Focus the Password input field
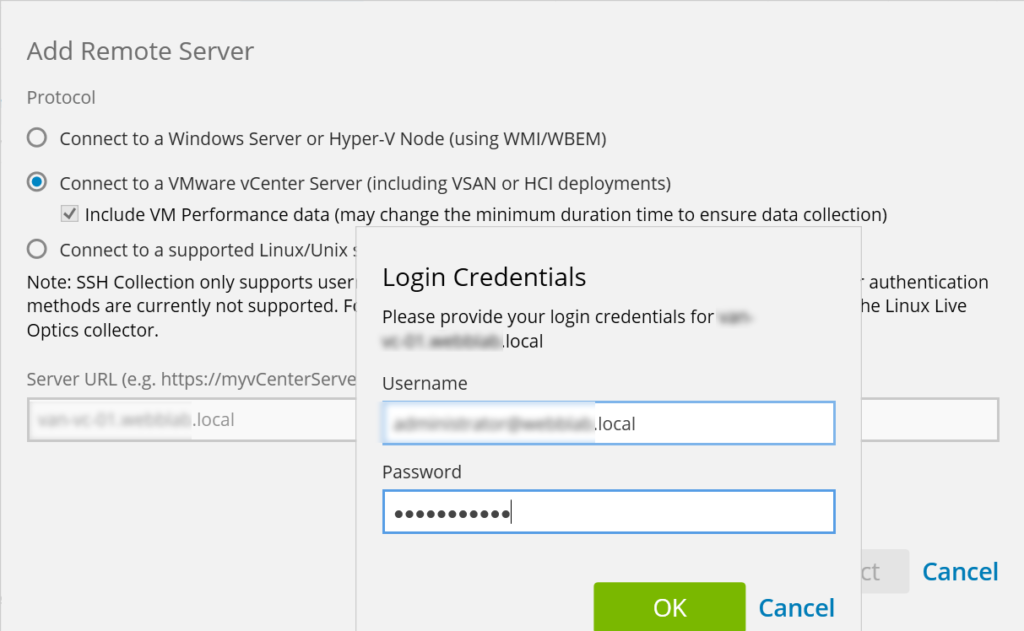The height and width of the screenshot is (631, 1024). coord(608,512)
